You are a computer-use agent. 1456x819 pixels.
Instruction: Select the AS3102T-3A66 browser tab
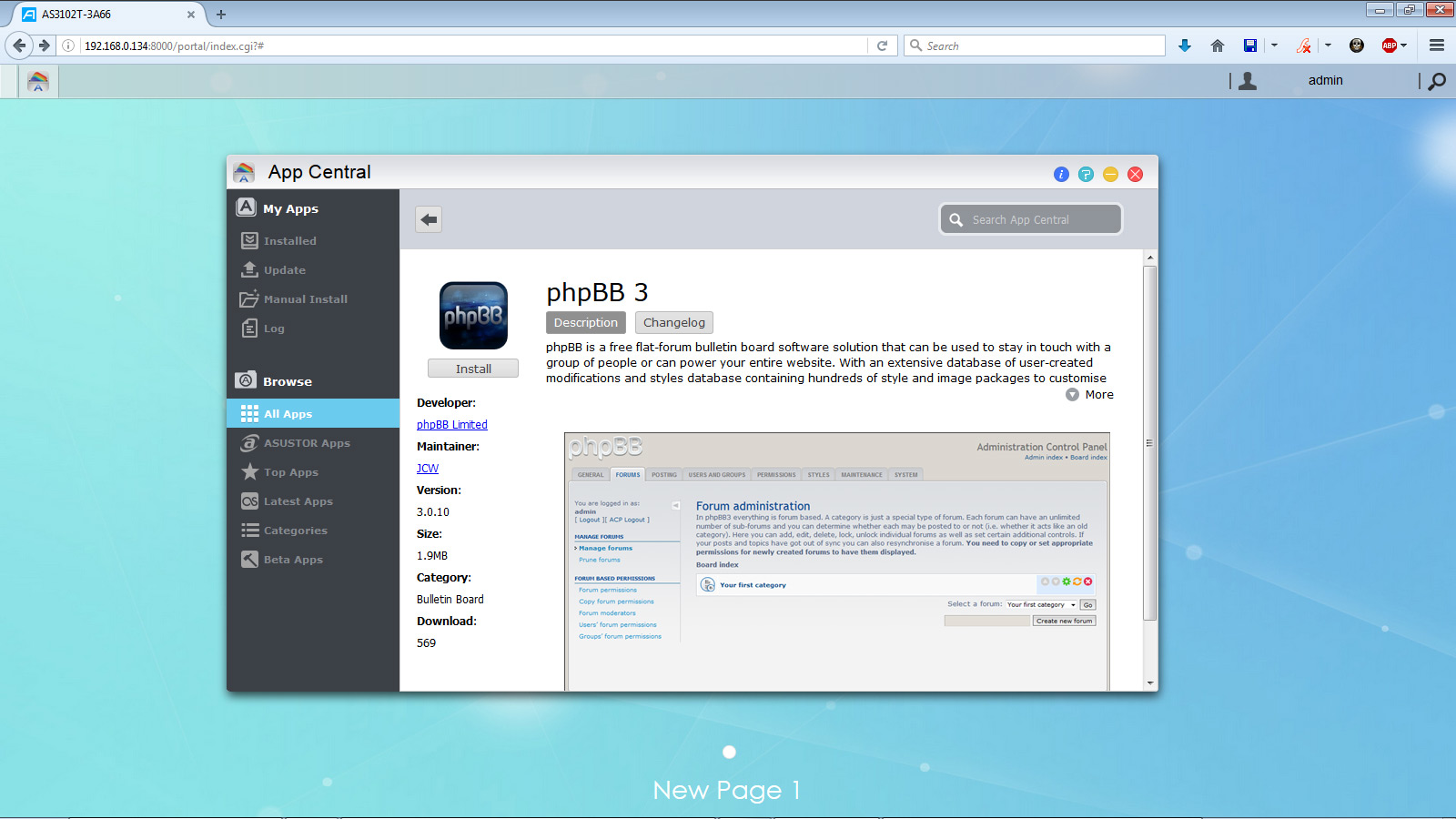coord(109,15)
